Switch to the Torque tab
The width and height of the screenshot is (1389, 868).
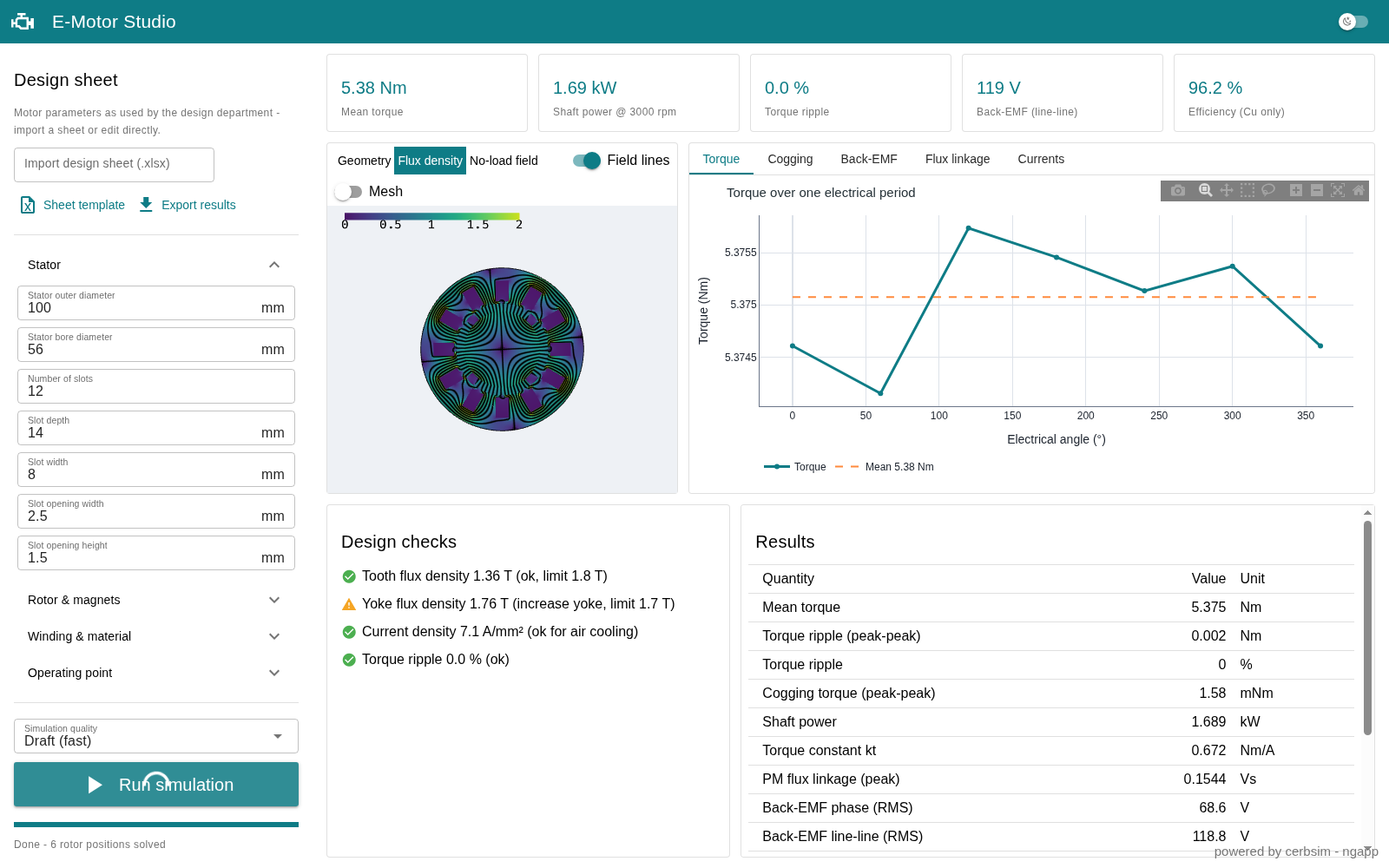point(721,159)
